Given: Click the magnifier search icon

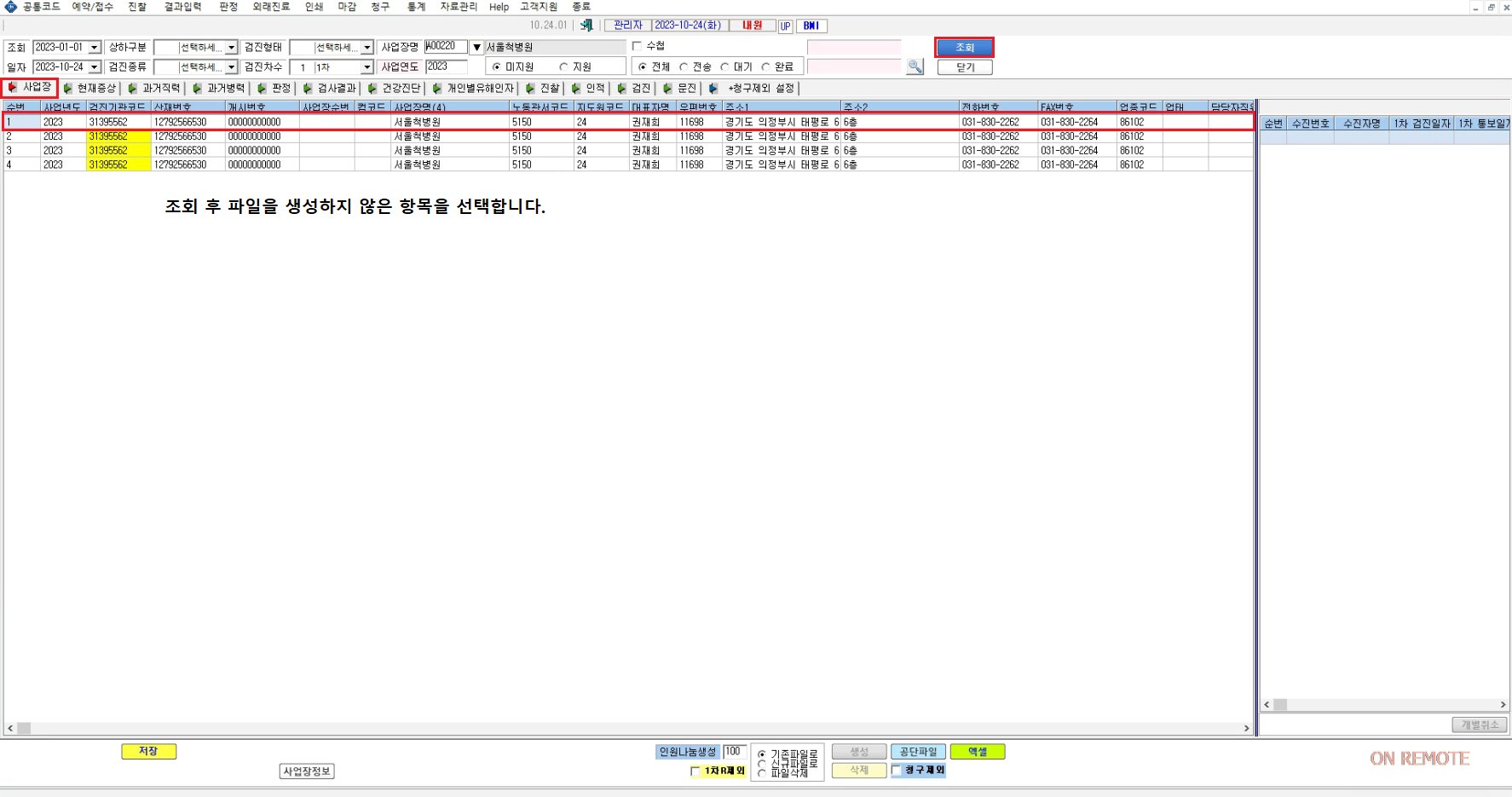Looking at the screenshot, I should [915, 66].
